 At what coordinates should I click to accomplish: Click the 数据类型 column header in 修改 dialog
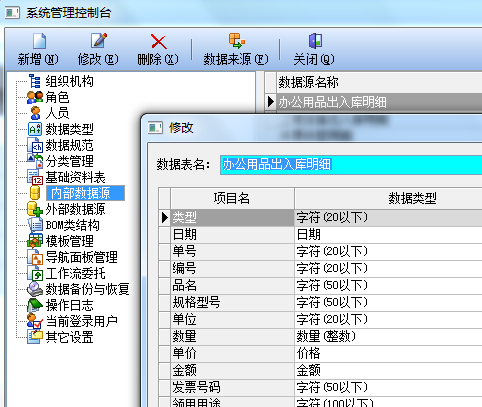pos(389,198)
